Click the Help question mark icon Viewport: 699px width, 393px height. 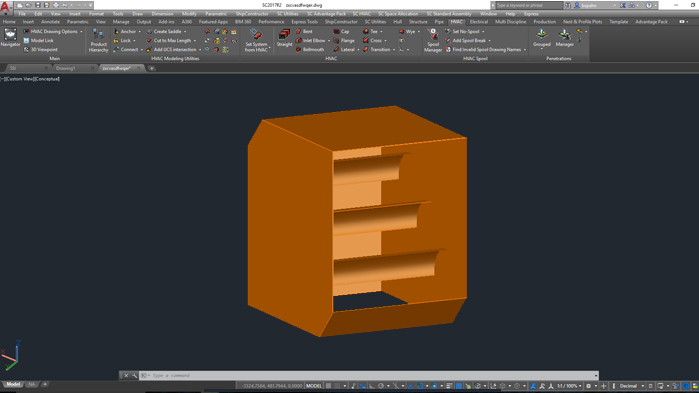(649, 5)
